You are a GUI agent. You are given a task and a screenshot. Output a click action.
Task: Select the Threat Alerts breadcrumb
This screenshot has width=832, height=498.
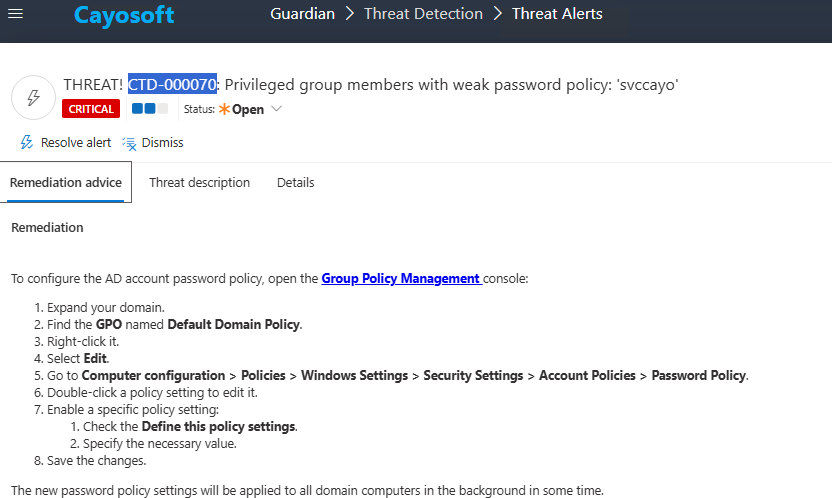coord(557,15)
